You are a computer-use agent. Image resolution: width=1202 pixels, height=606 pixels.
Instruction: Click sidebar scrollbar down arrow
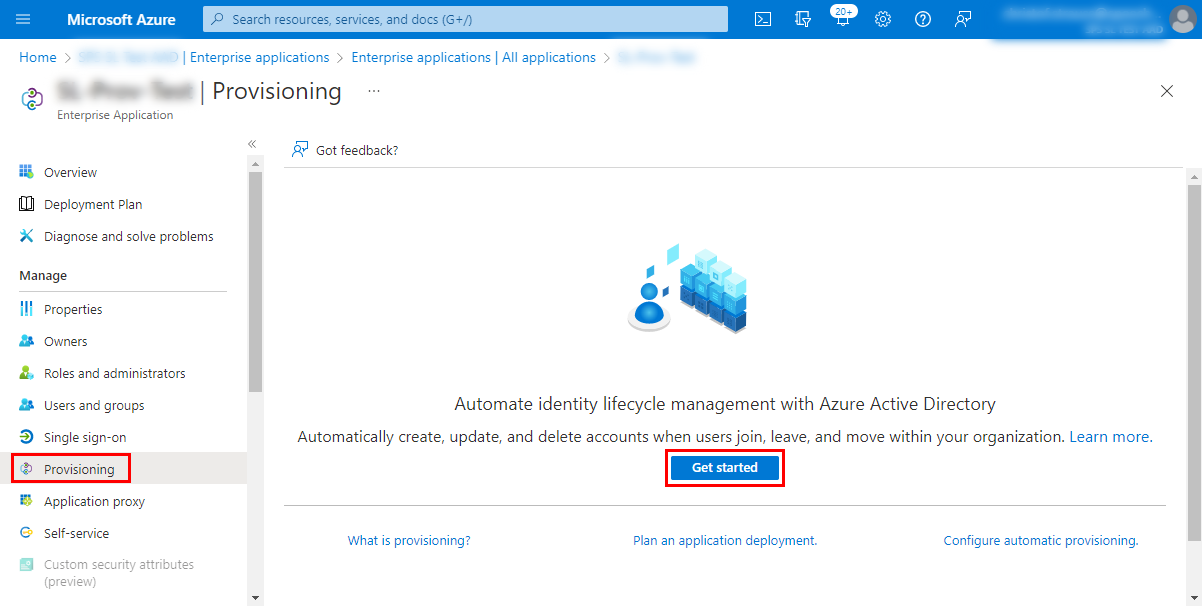coord(255,597)
